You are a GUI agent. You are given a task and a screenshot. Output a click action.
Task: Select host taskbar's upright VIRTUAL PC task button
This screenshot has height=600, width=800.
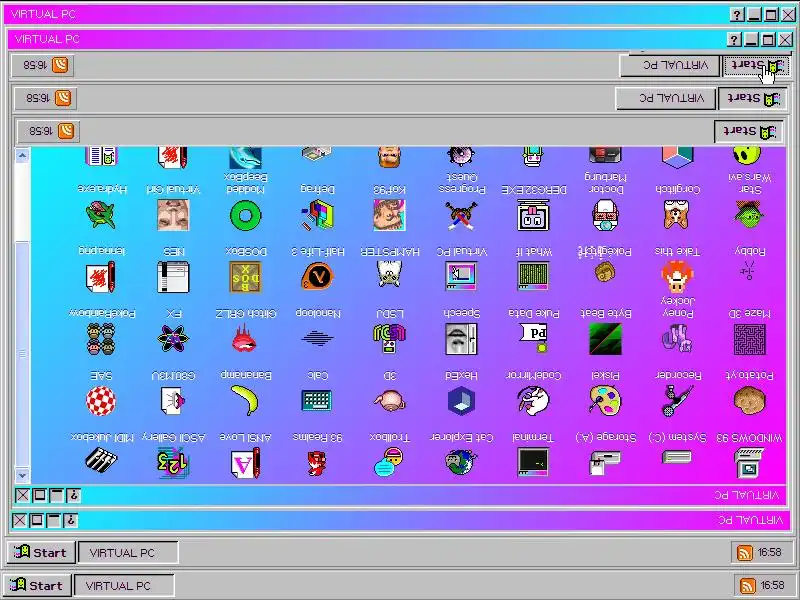click(124, 586)
